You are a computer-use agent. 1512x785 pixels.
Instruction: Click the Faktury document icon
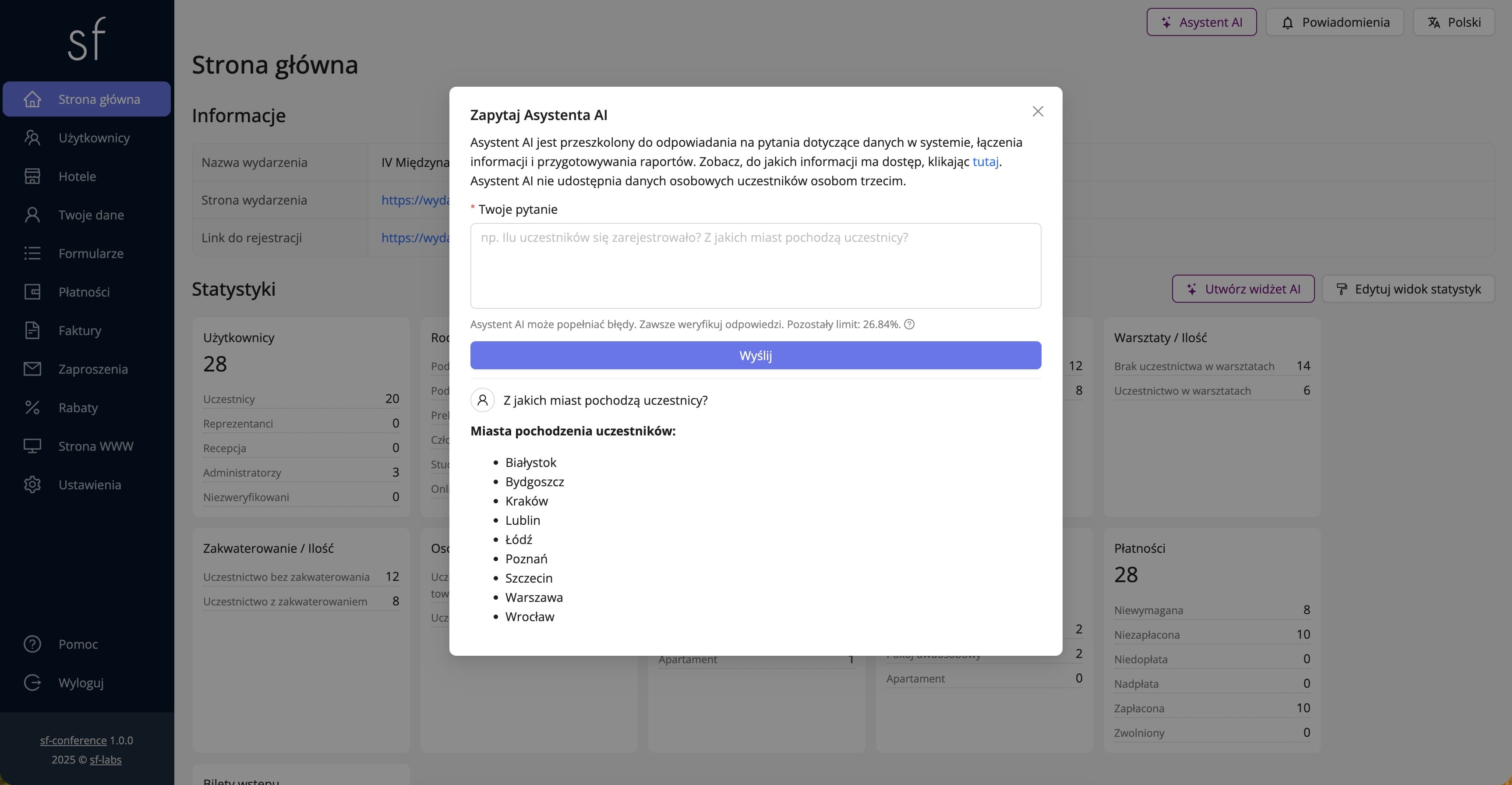pos(32,331)
